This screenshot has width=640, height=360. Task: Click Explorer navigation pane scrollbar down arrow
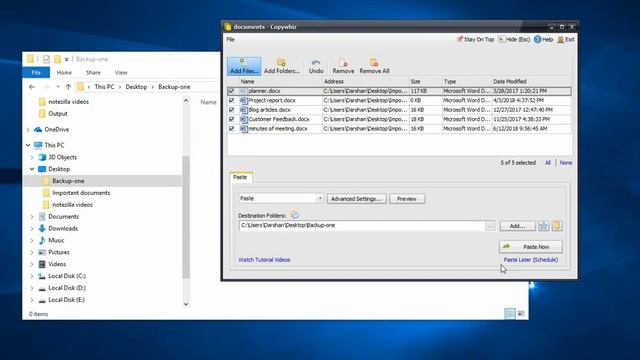coord(186,304)
